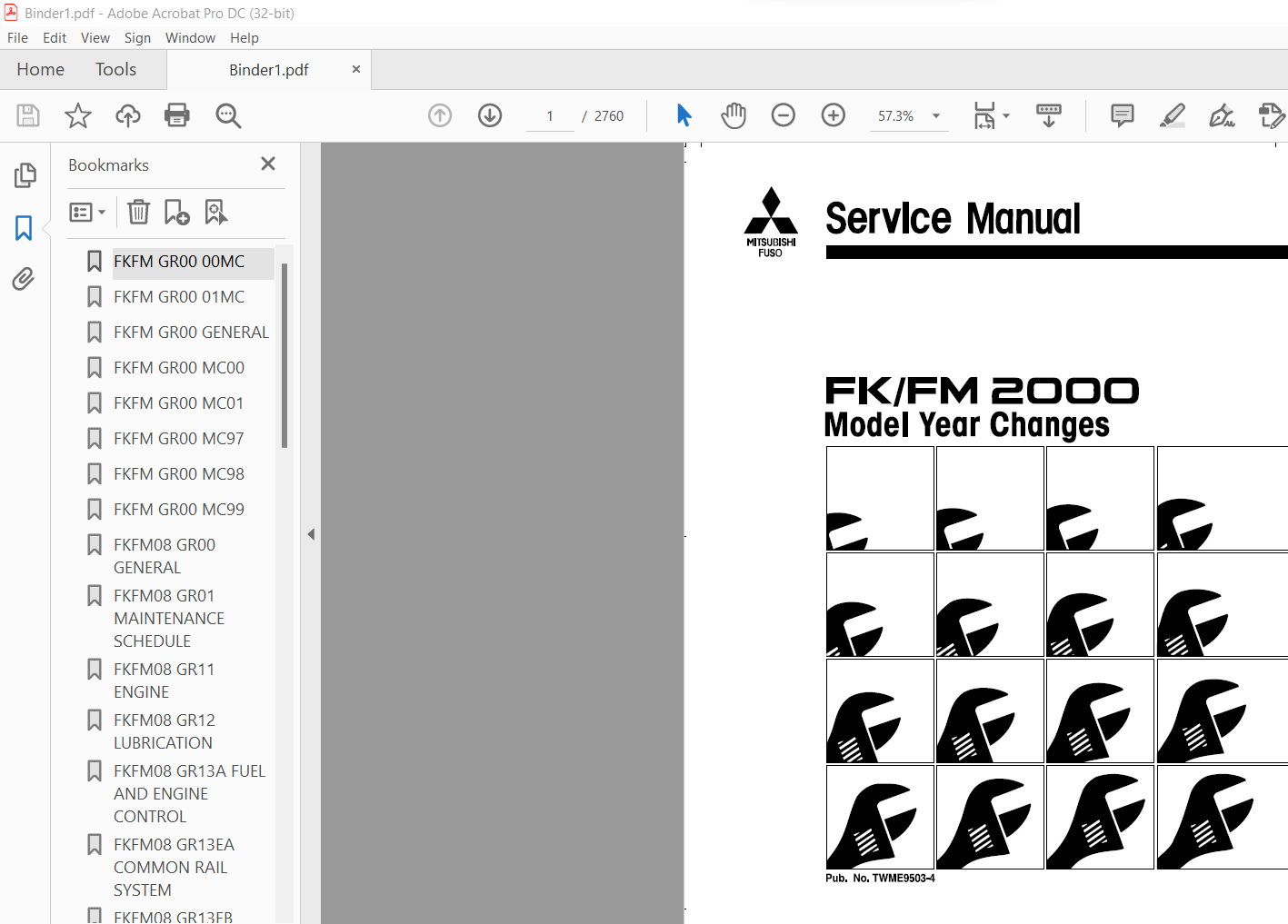Screen dimensions: 1288x924
Task: Upload the file to cloud storage
Action: [x=128, y=115]
